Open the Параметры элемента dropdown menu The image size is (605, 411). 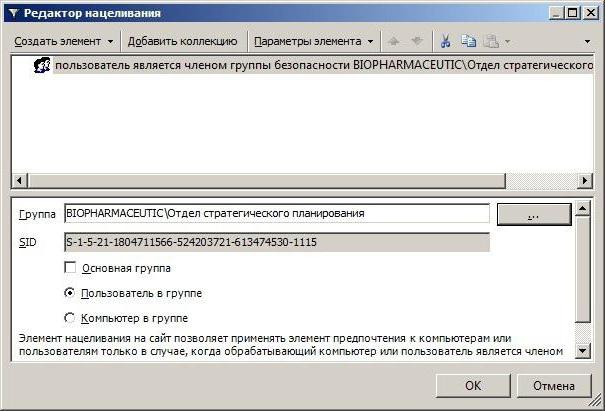[x=313, y=41]
